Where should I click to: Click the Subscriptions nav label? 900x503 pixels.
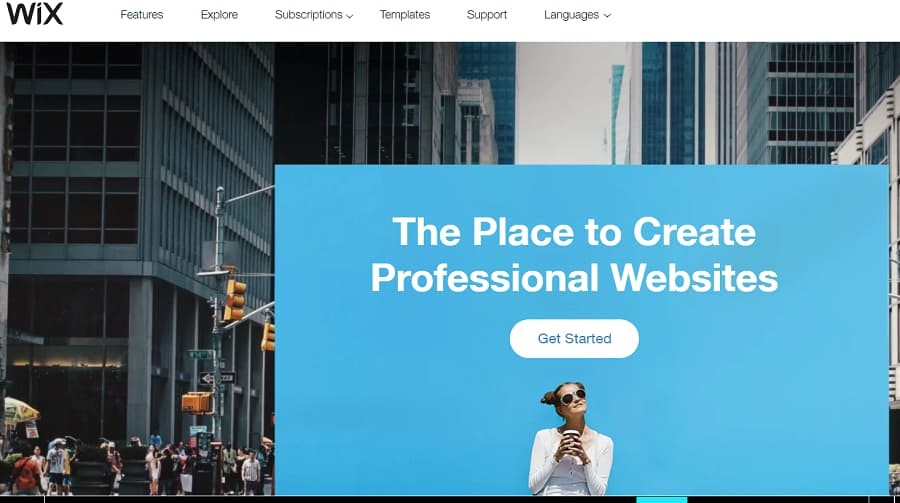tap(309, 15)
